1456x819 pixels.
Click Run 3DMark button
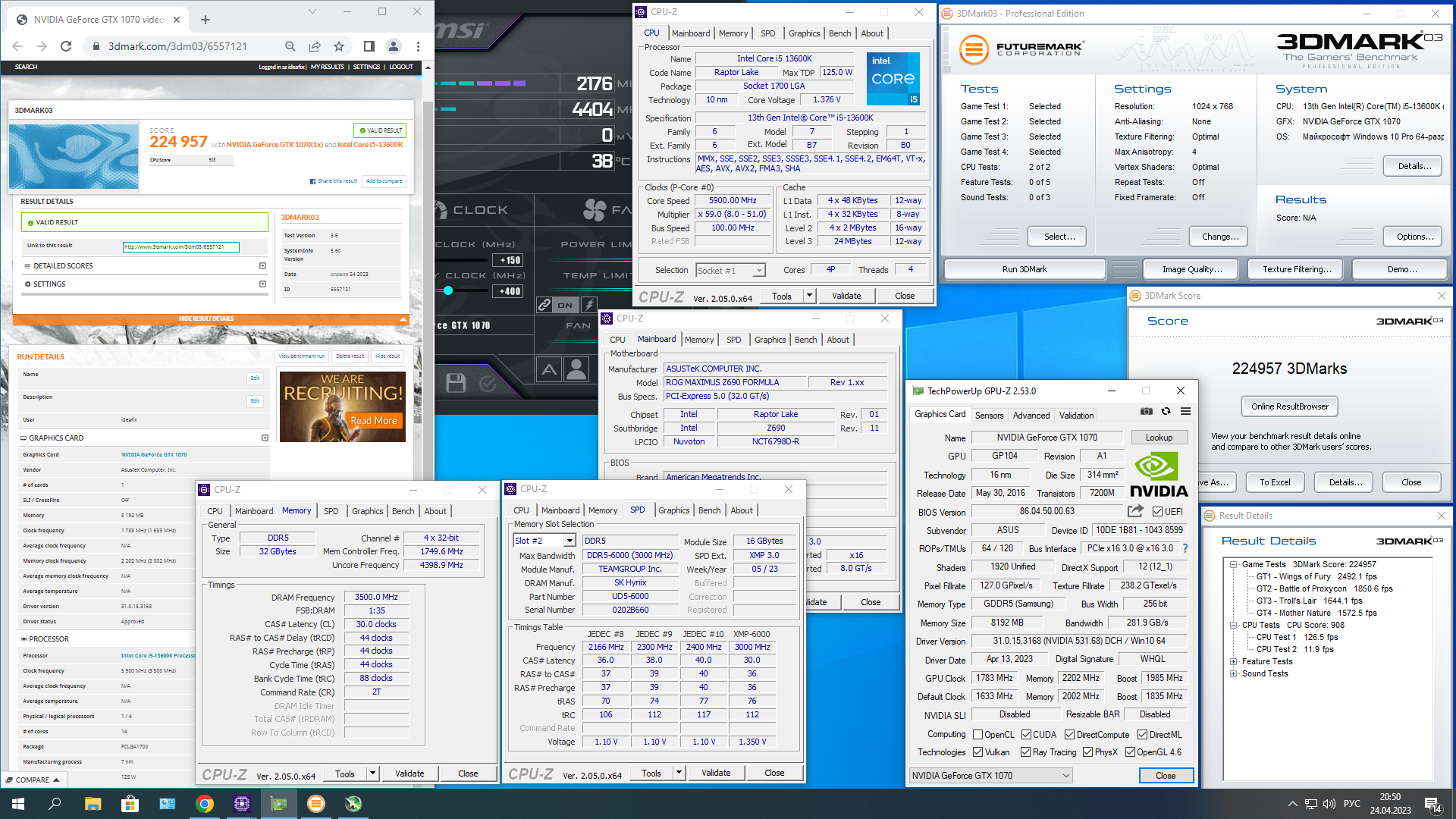pos(1025,269)
